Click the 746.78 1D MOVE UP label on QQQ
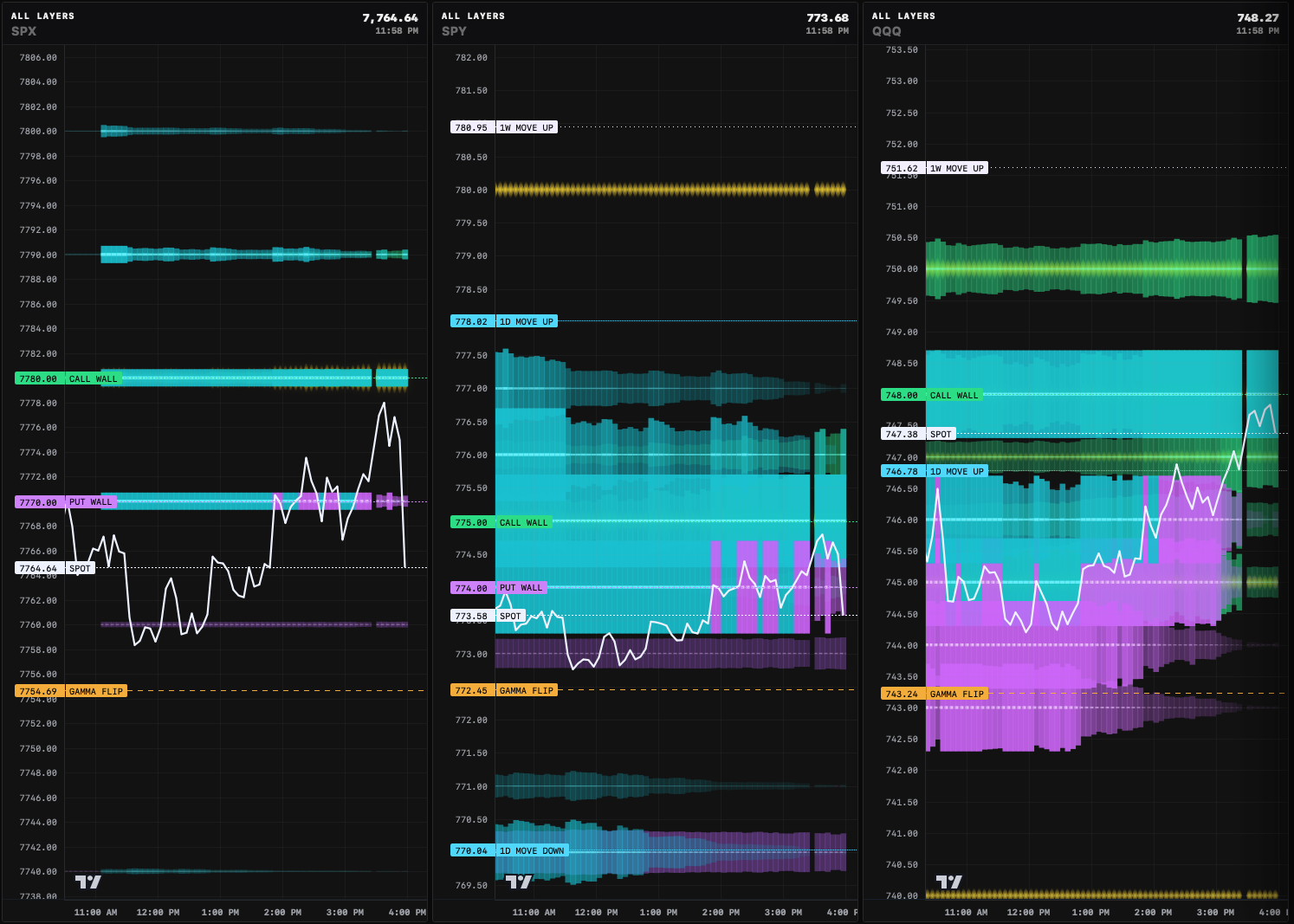 click(x=935, y=471)
